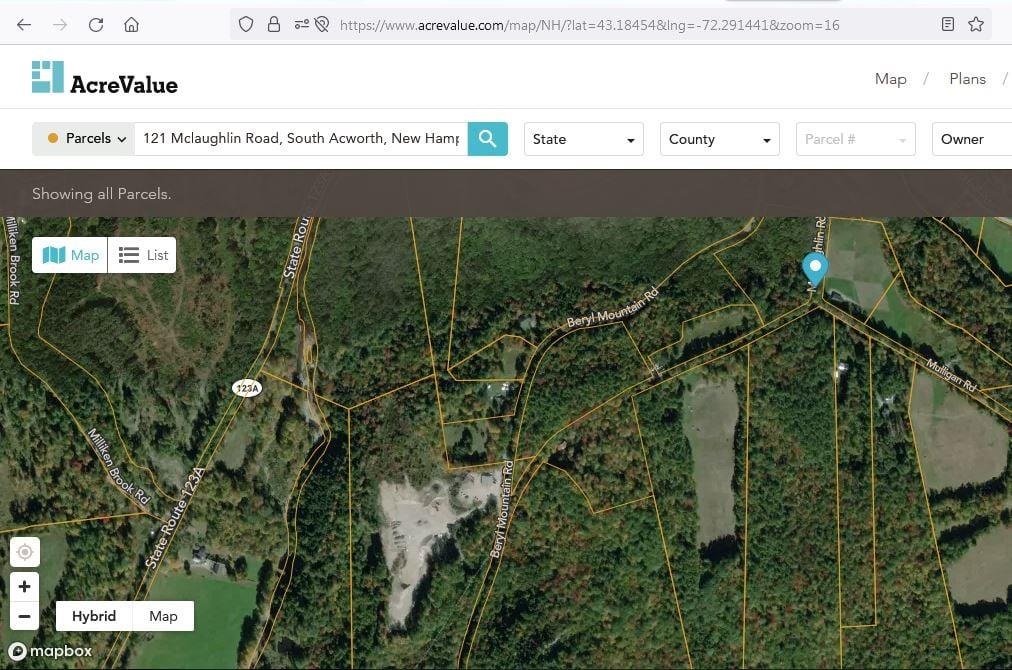Click the locate-me crosshair icon
Image resolution: width=1012 pixels, height=670 pixels.
(25, 553)
